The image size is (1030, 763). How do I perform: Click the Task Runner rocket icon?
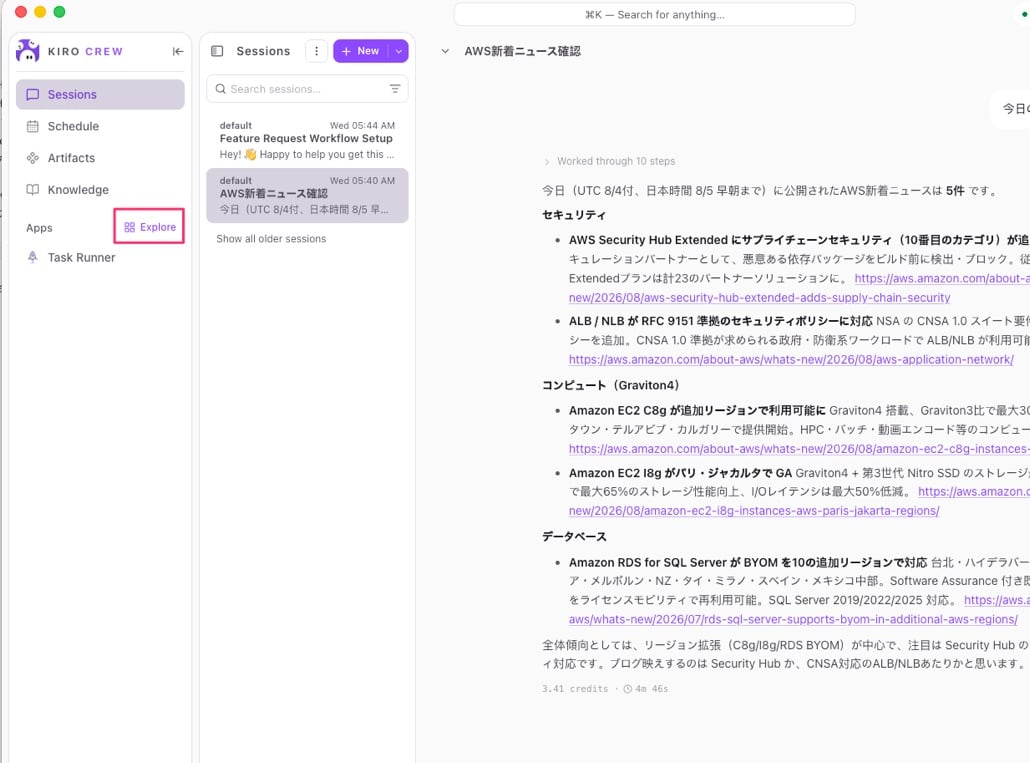(32, 257)
